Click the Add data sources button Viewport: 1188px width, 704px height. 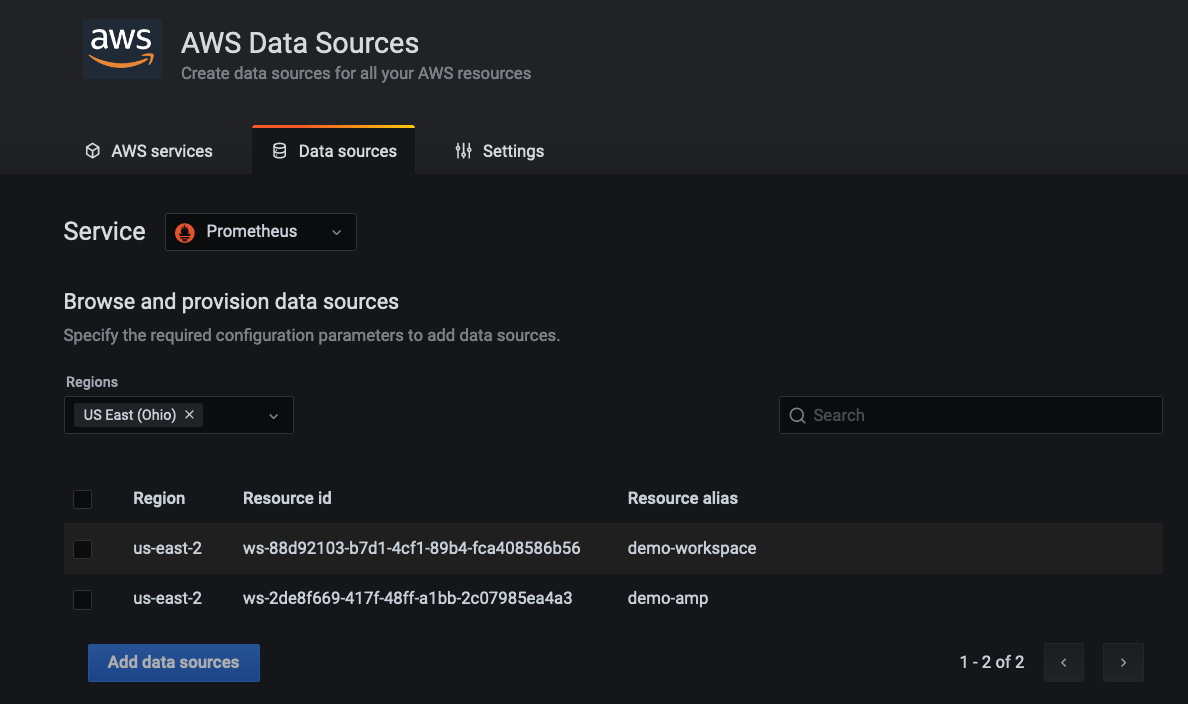click(x=174, y=662)
